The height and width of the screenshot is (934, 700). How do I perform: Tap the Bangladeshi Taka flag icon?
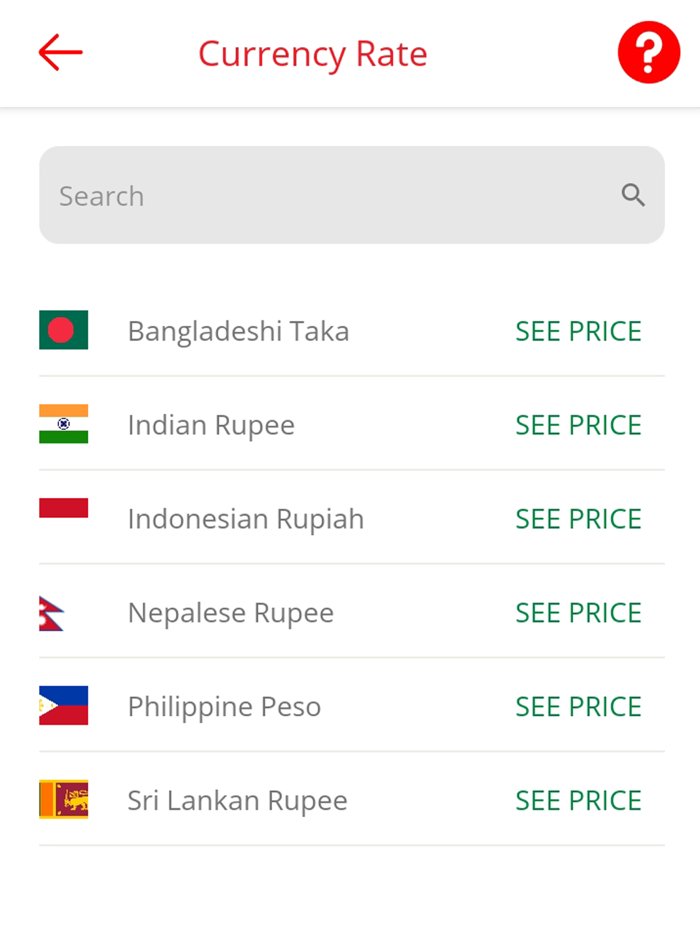coord(63,330)
